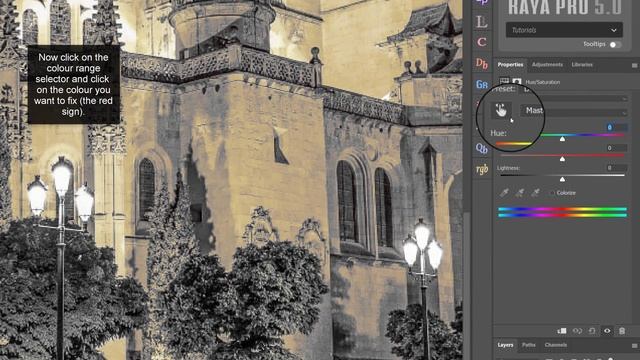
Task: Switch to the Libraries tab
Action: pos(582,64)
